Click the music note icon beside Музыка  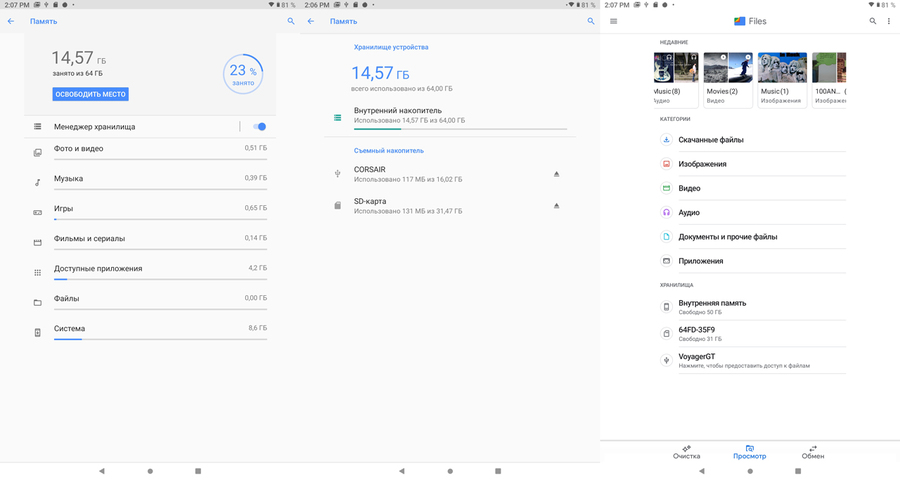37,183
